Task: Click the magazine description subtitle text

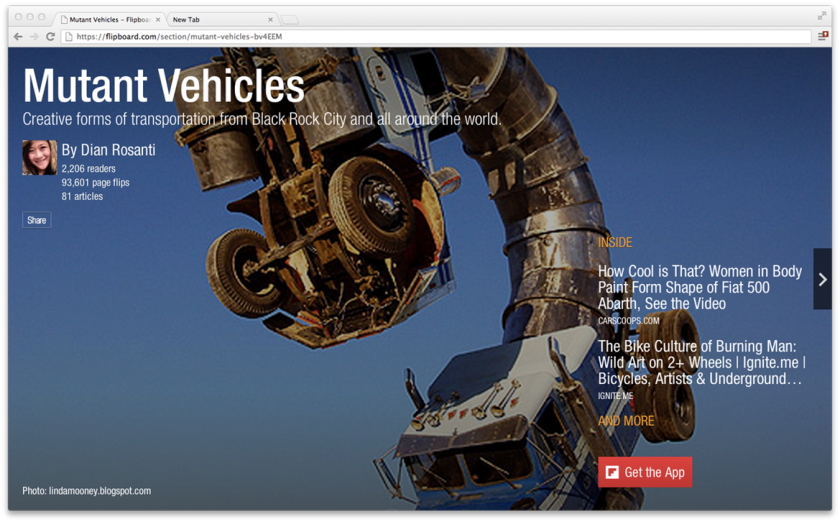Action: point(262,119)
